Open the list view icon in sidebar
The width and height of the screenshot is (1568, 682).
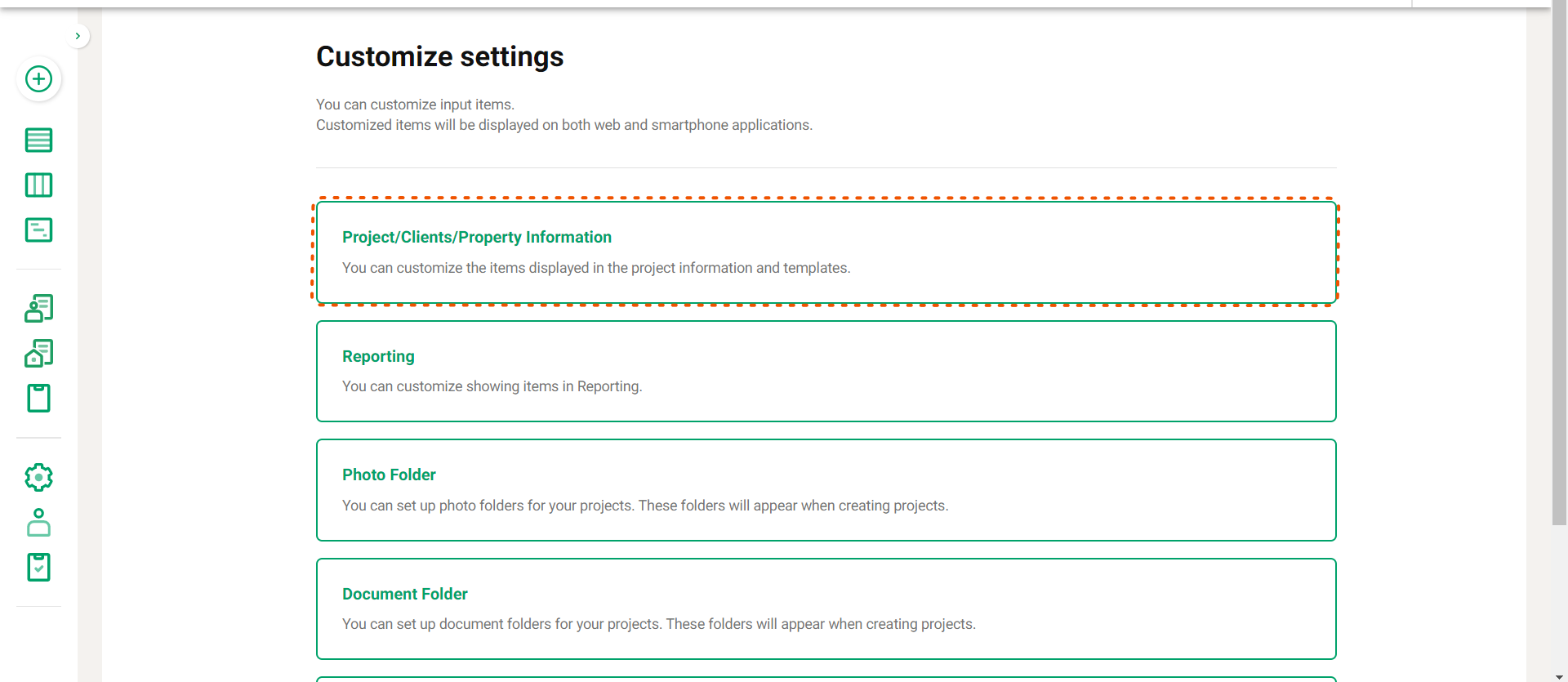click(38, 140)
